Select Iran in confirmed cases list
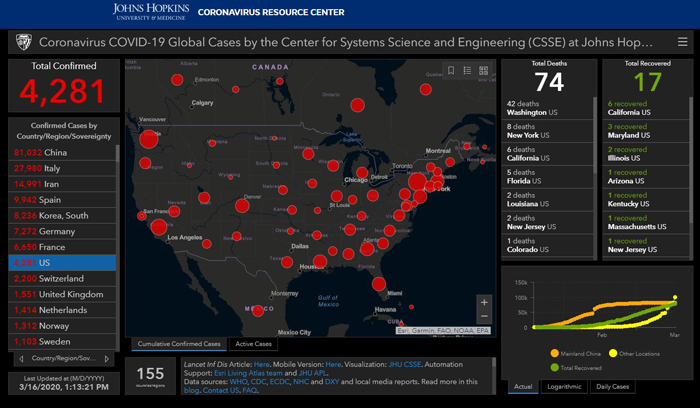 (x=62, y=184)
